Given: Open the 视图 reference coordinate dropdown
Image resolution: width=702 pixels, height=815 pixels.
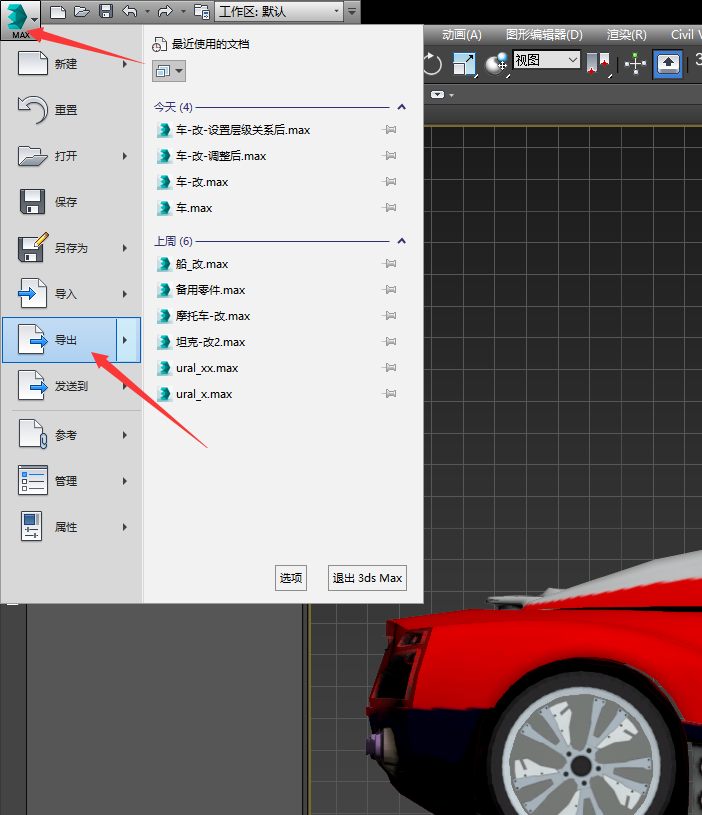Looking at the screenshot, I should (x=546, y=60).
